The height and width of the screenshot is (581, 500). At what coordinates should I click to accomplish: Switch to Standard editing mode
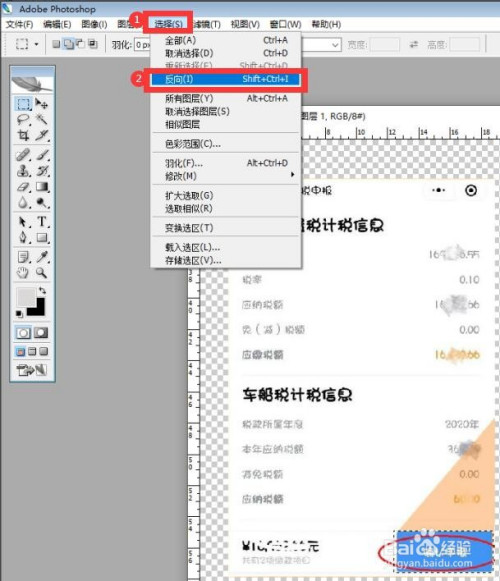point(23,333)
